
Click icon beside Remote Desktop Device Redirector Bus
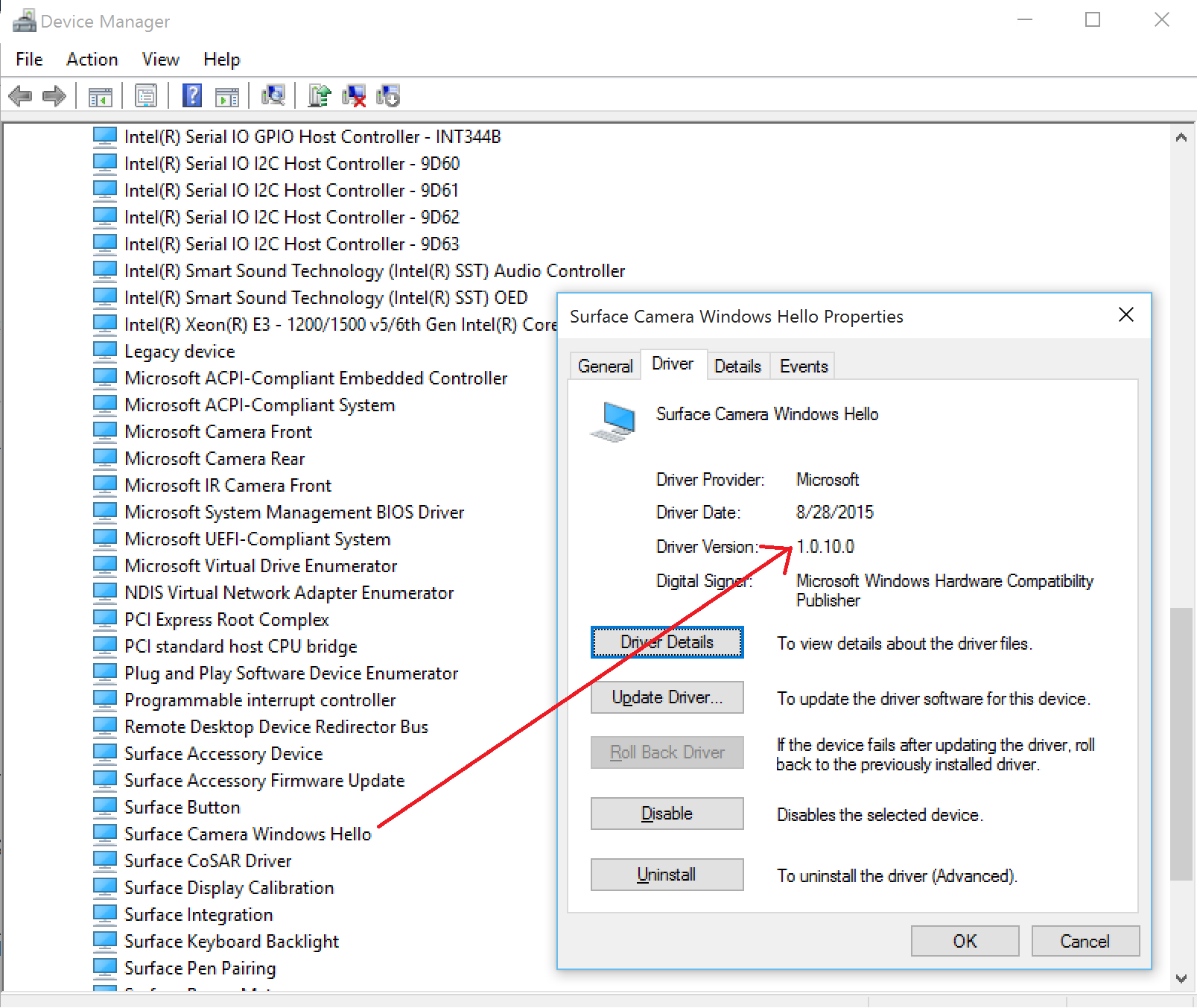coord(105,726)
